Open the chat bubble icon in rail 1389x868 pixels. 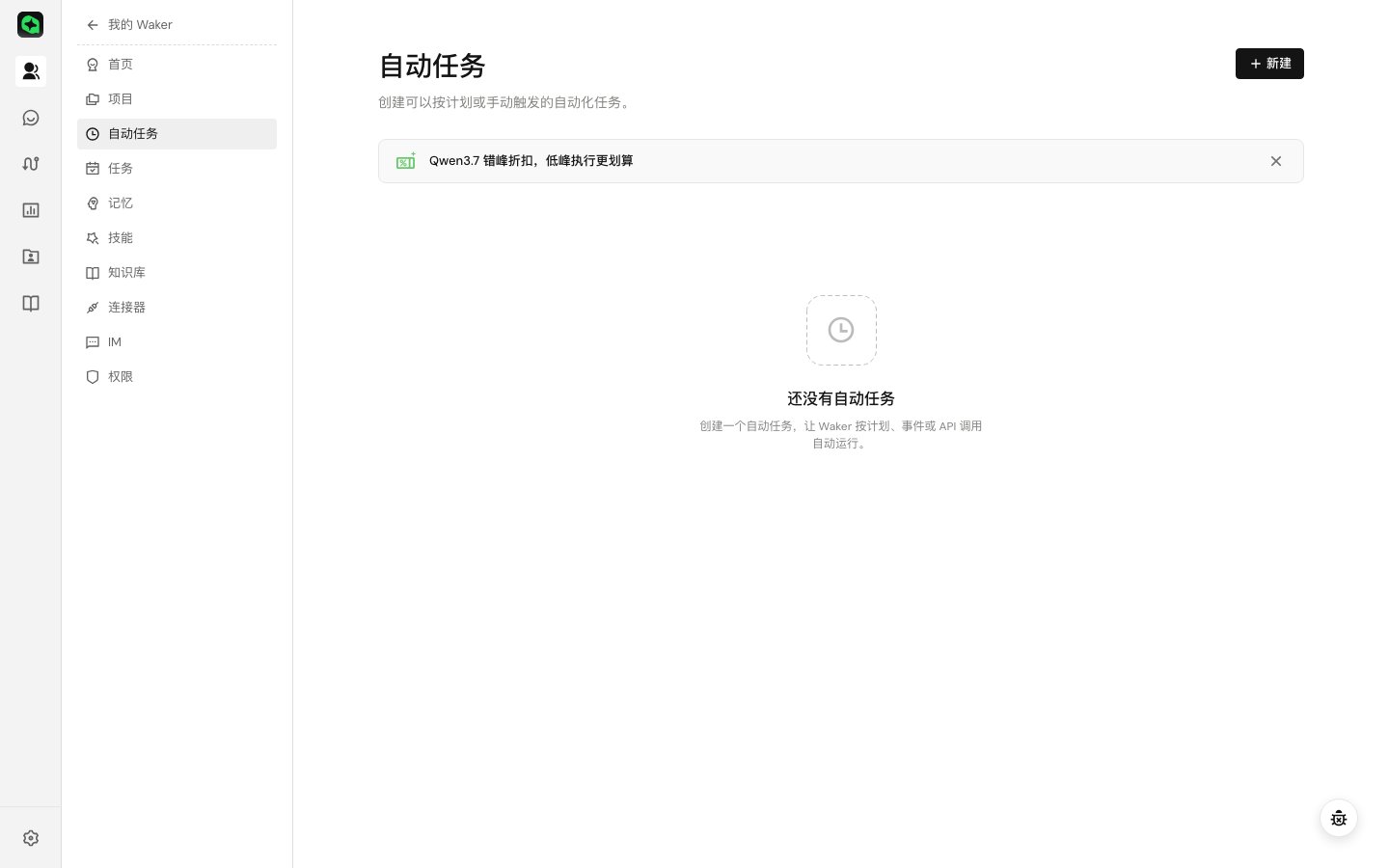click(x=31, y=118)
